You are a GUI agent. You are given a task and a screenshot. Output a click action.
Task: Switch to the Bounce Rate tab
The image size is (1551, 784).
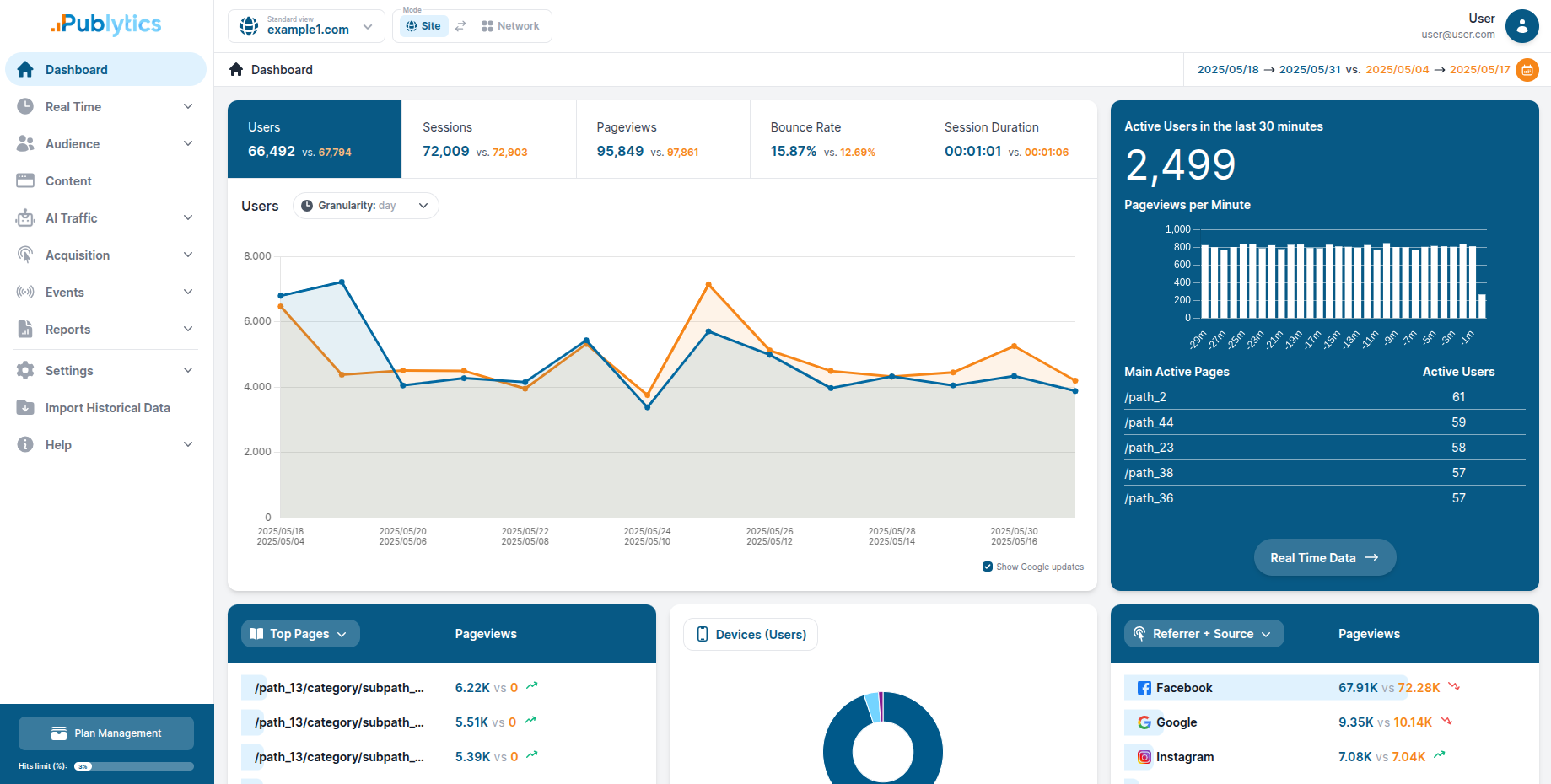click(x=836, y=139)
